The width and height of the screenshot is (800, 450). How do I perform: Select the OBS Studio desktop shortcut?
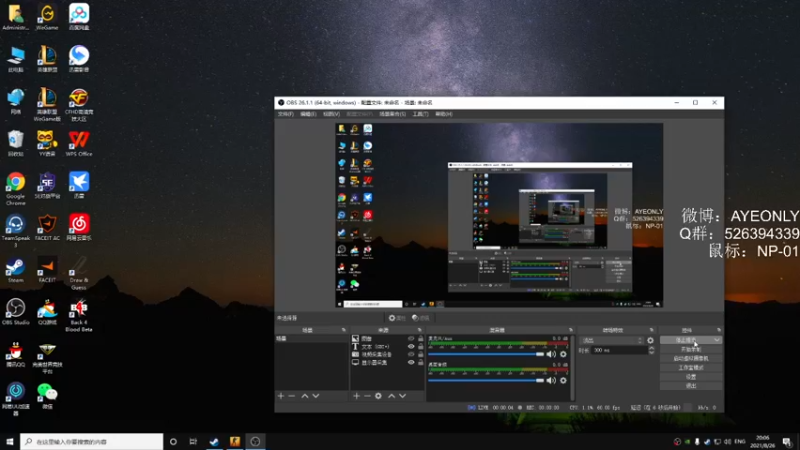point(15,313)
